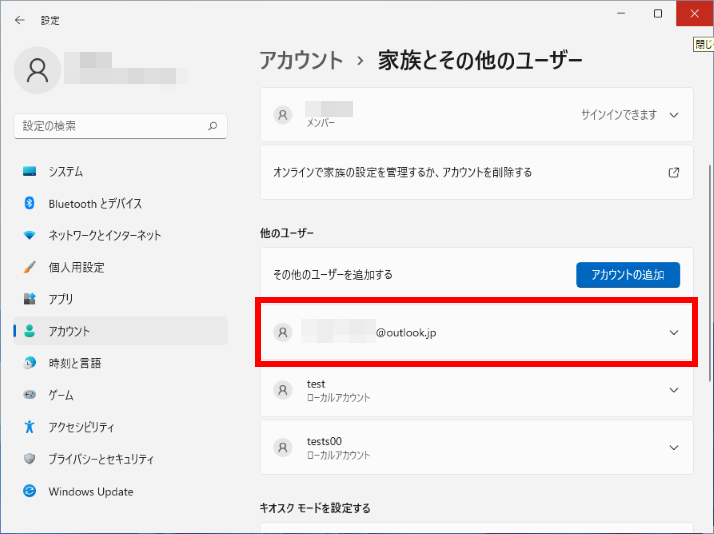
Task: Click the @outlook.jp account text
Action: (x=406, y=333)
